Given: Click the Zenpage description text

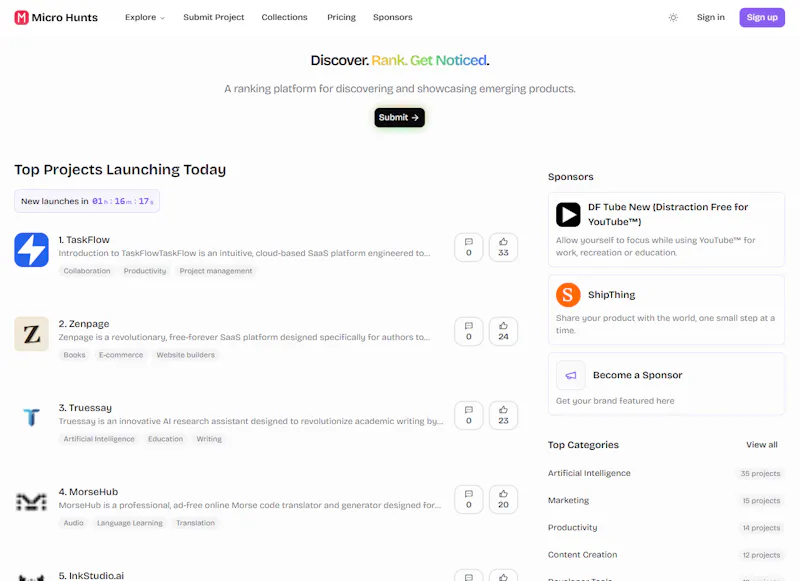Looking at the screenshot, I should pyautogui.click(x=244, y=337).
